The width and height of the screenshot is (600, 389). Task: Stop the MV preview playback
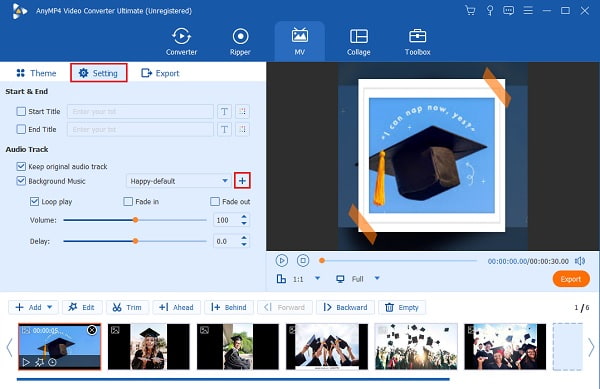(x=303, y=261)
